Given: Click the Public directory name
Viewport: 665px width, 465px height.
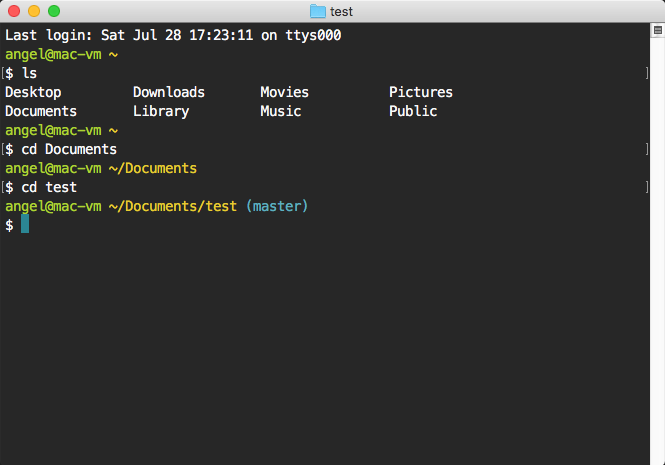Looking at the screenshot, I should click(x=412, y=111).
